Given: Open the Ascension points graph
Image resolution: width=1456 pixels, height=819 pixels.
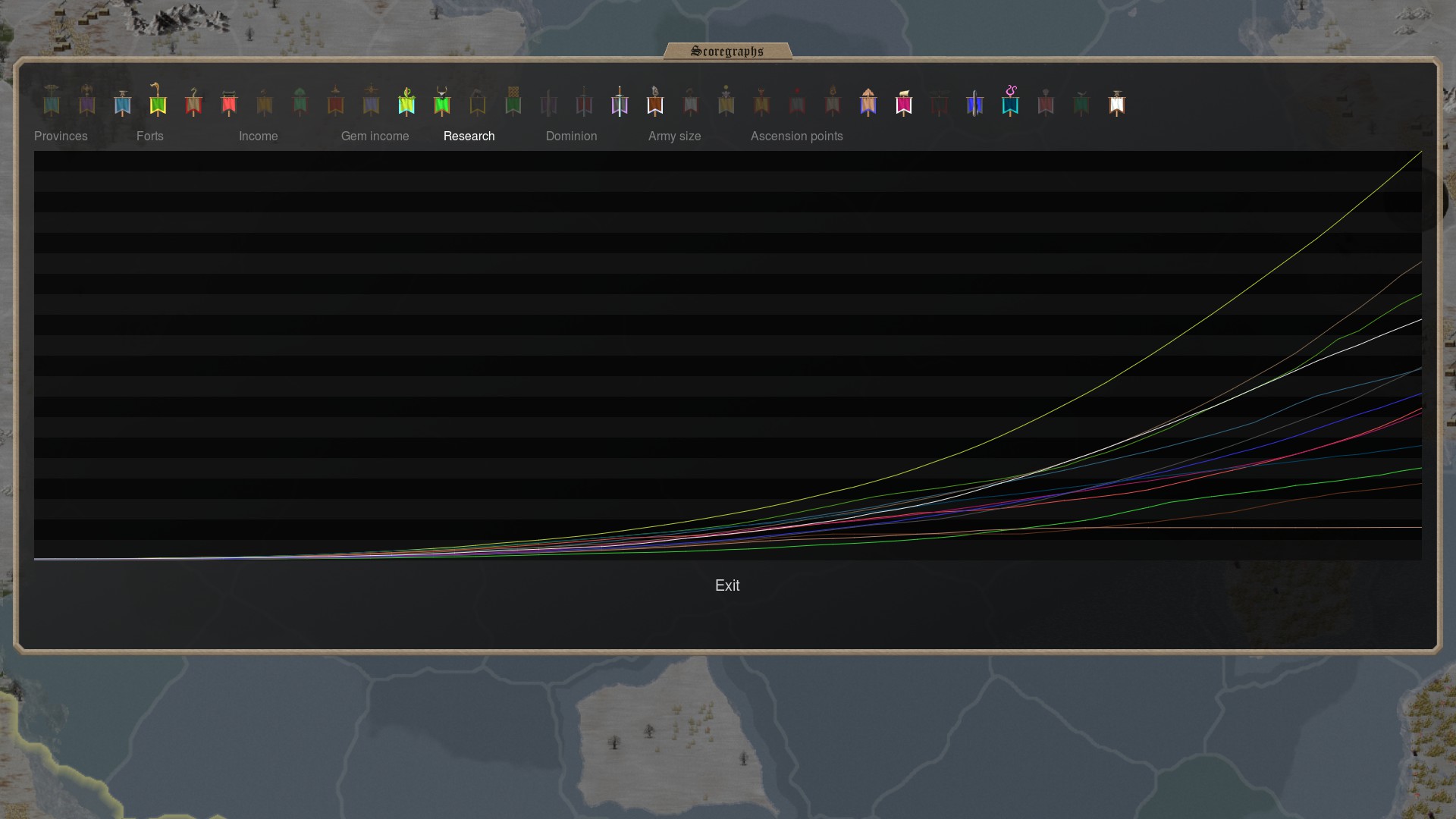Looking at the screenshot, I should 797,136.
